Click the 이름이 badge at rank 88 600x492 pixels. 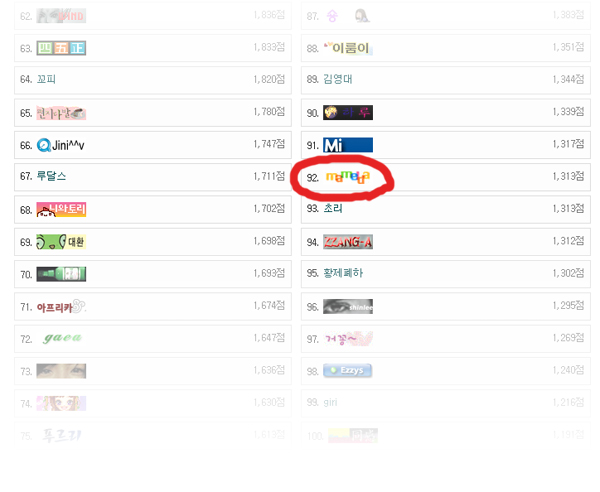pos(348,48)
